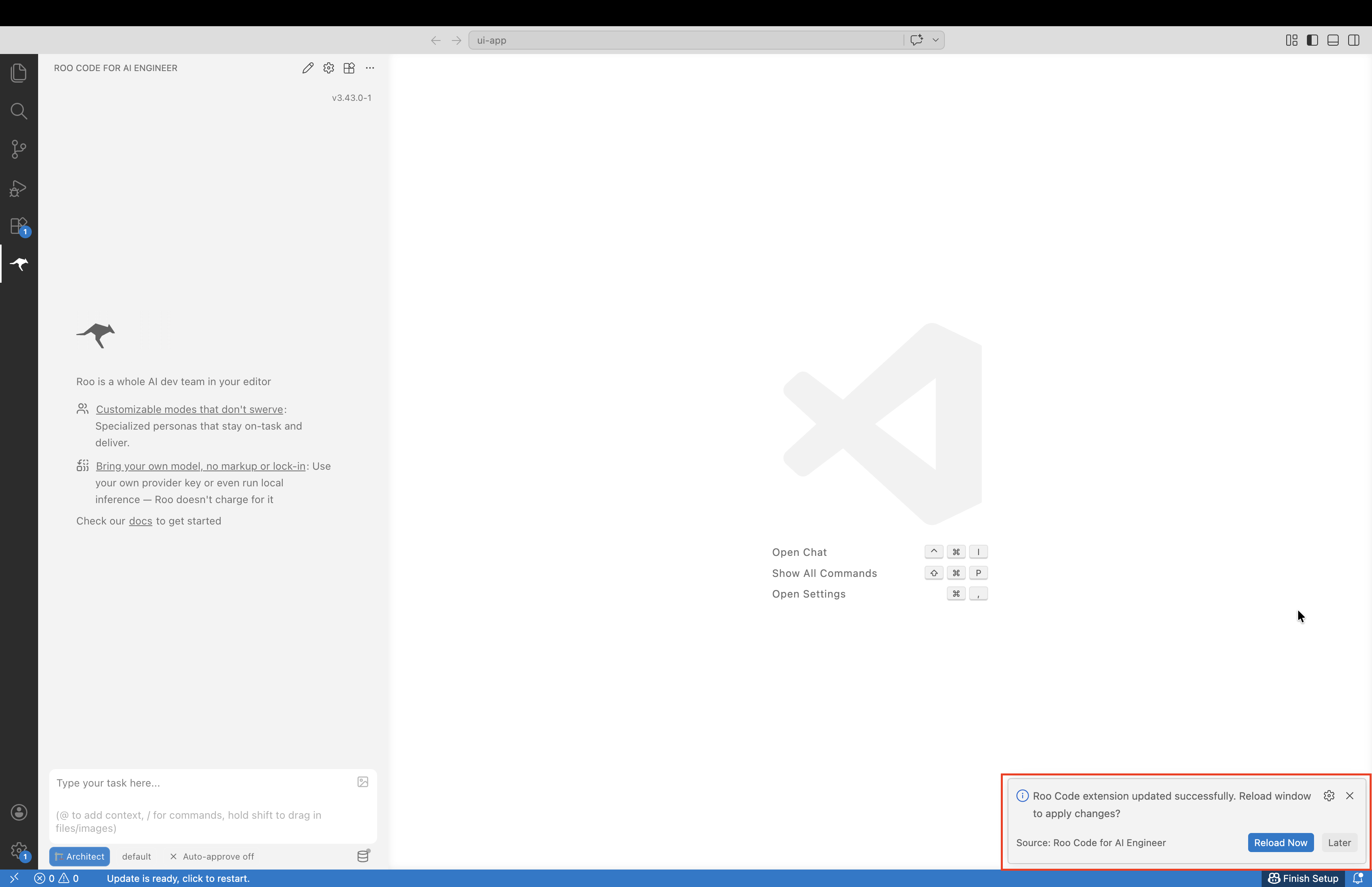This screenshot has width=1372, height=887.
Task: Toggle the secondary side bar layout control
Action: [1353, 40]
